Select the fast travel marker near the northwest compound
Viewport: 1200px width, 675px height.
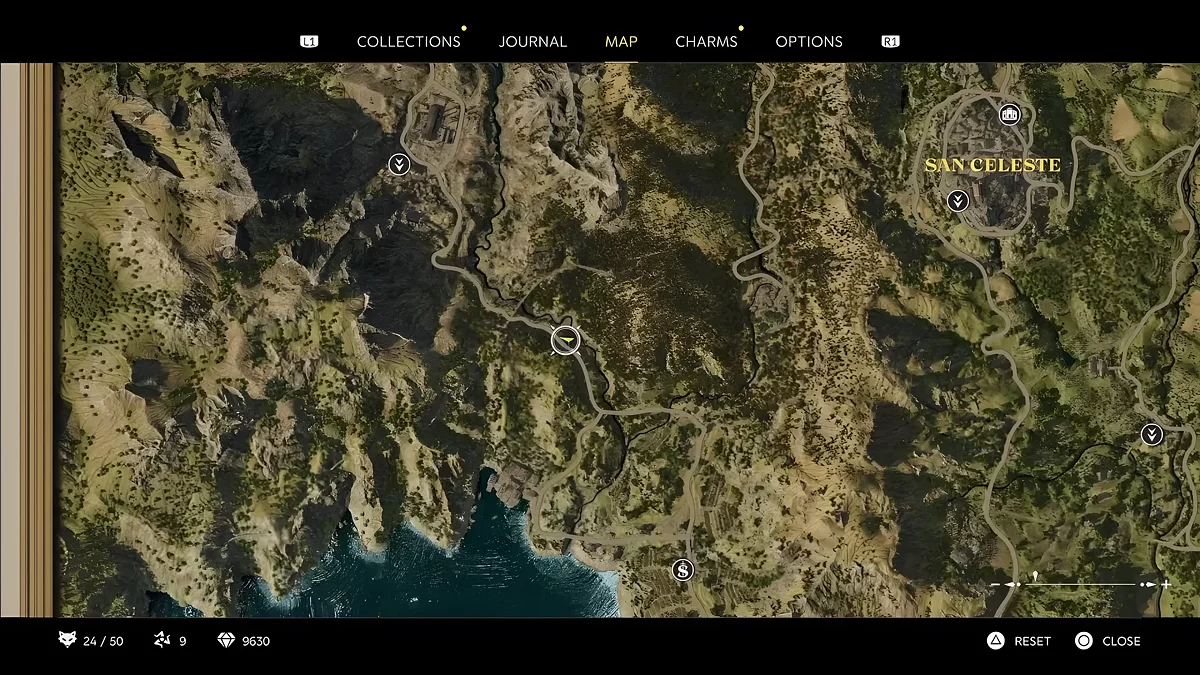pyautogui.click(x=399, y=164)
